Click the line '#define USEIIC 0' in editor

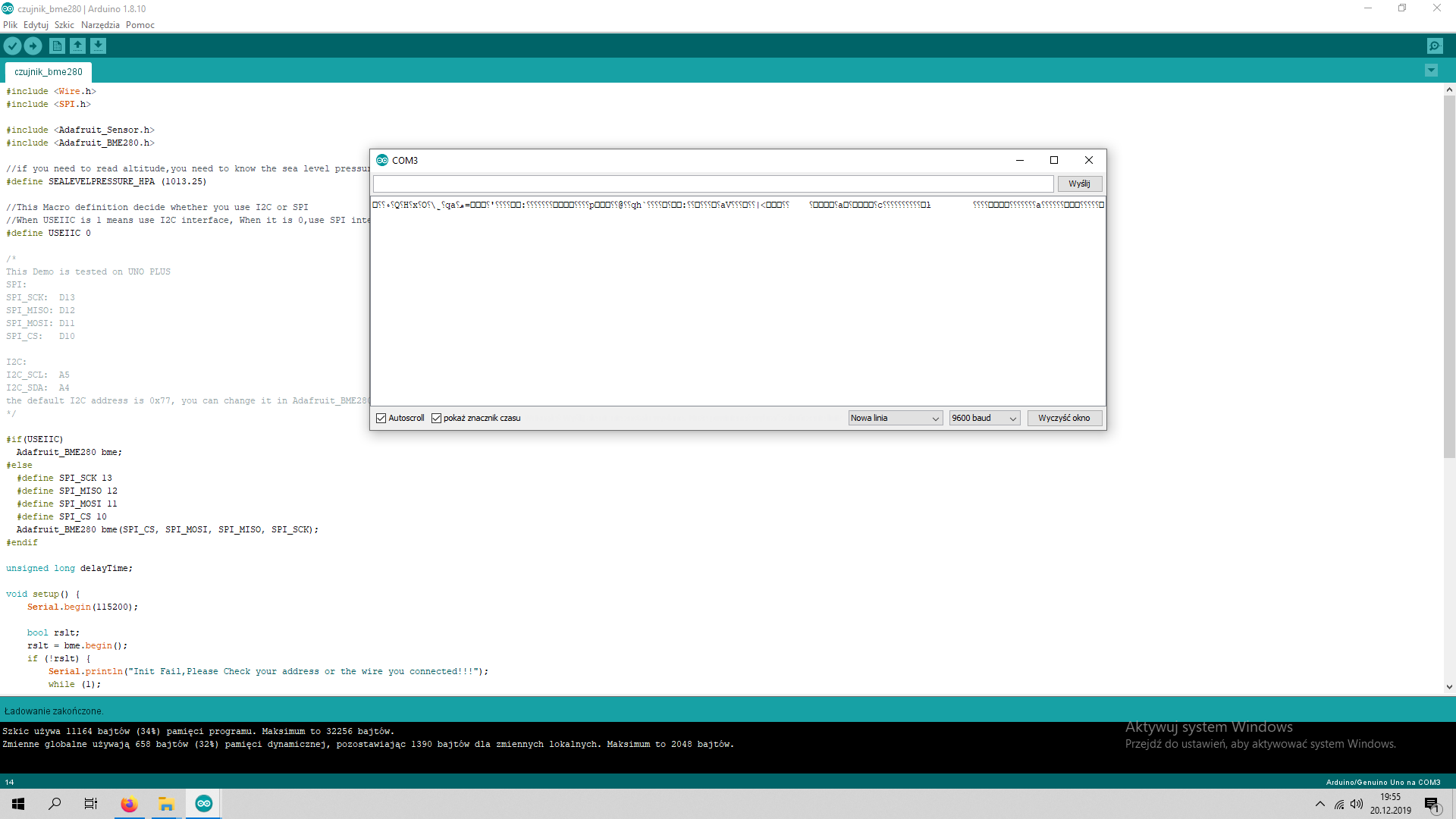49,234
